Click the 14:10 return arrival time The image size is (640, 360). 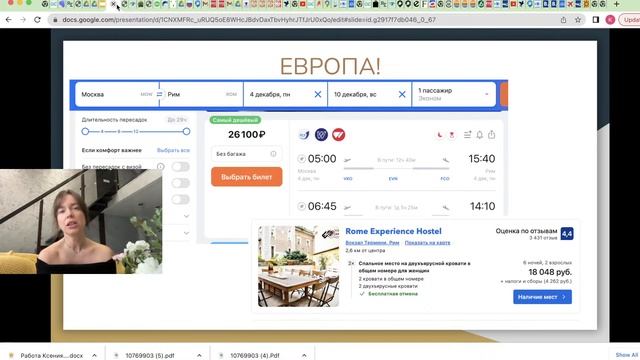482,206
